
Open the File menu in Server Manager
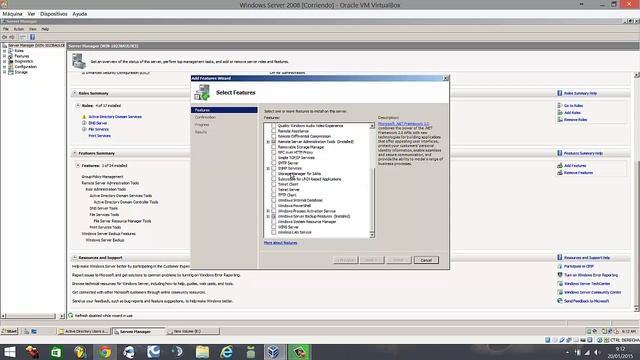(x=6, y=29)
